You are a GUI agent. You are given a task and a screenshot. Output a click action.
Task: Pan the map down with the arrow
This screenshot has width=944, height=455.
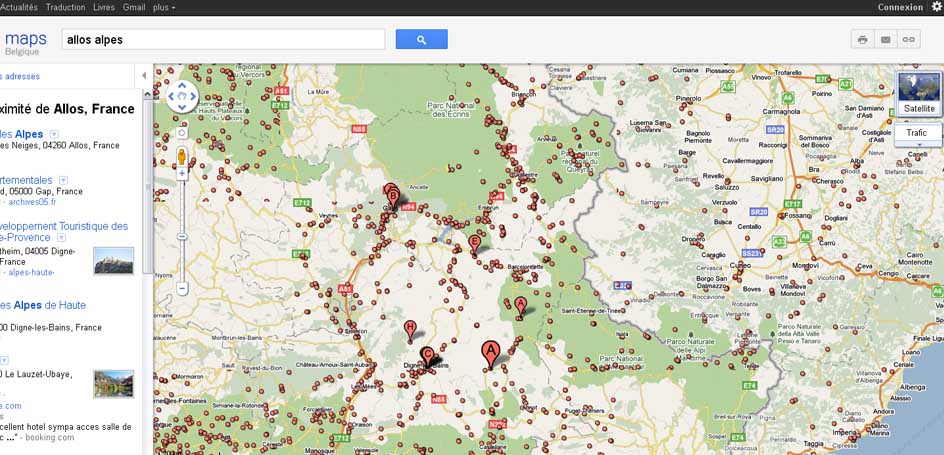click(182, 107)
